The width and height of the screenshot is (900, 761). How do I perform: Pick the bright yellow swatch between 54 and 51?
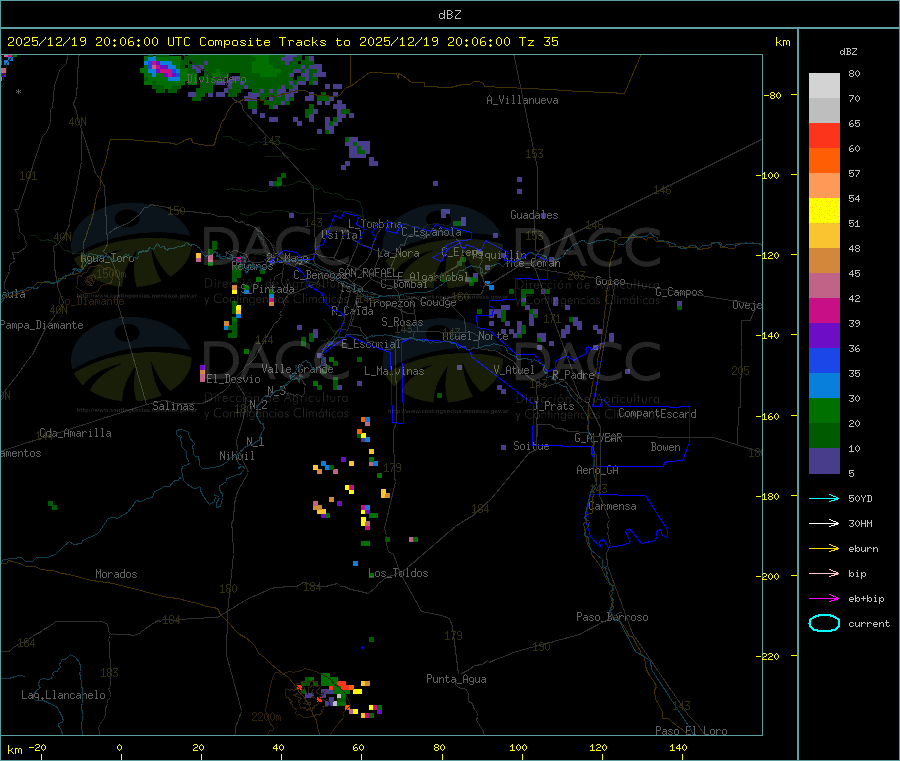pos(824,211)
